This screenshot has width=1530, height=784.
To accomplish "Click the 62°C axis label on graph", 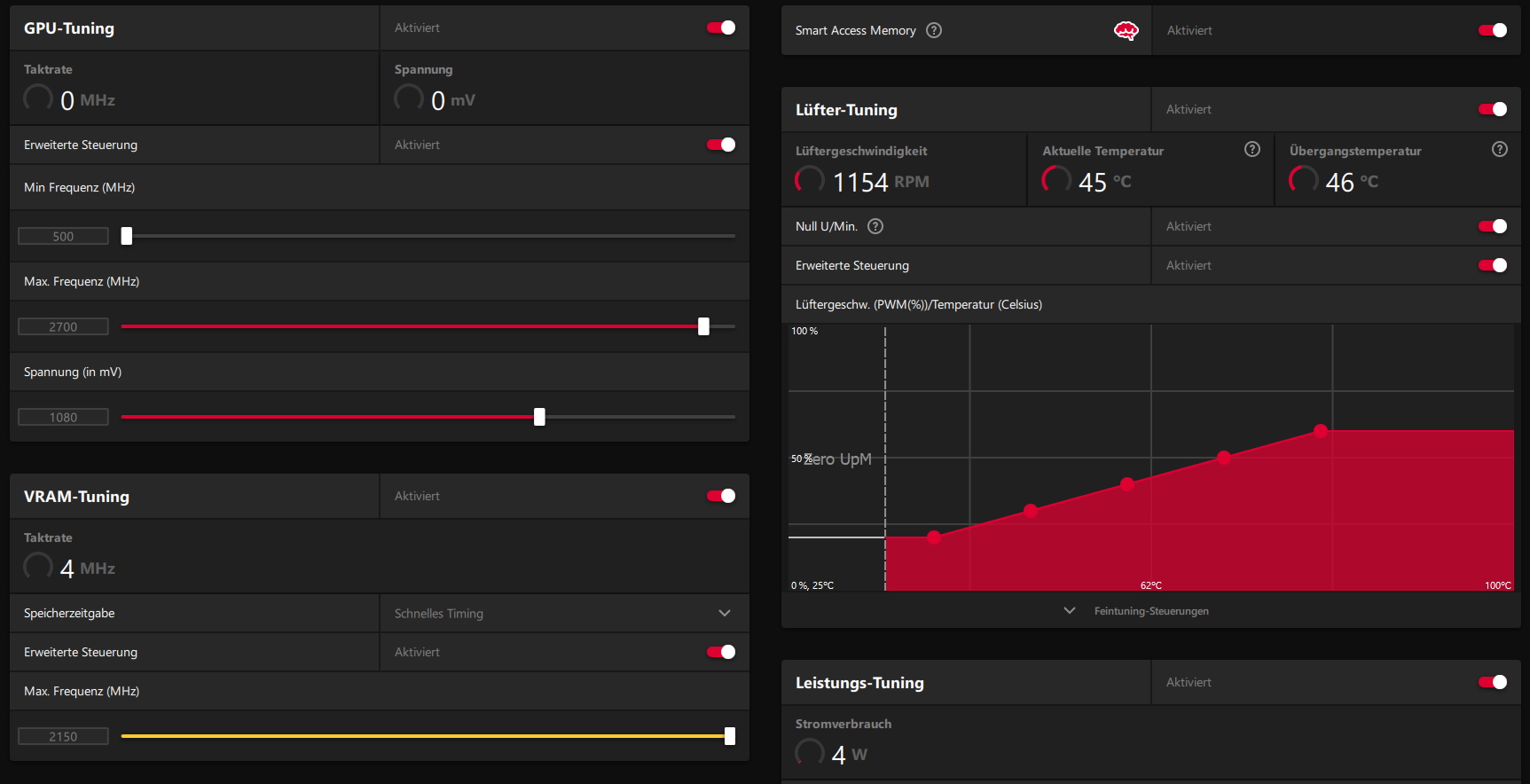I will 1151,585.
